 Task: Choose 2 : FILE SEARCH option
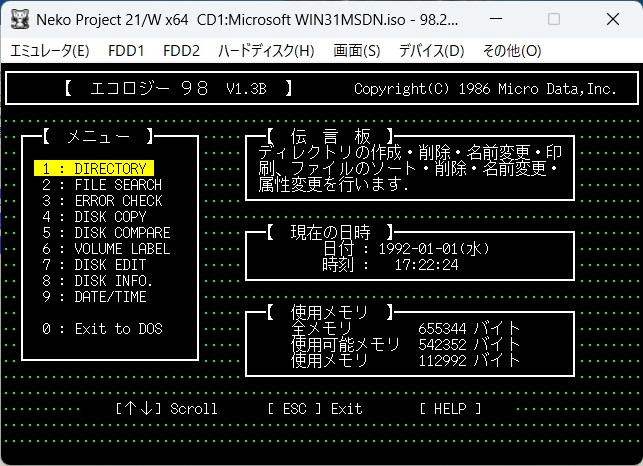click(101, 185)
